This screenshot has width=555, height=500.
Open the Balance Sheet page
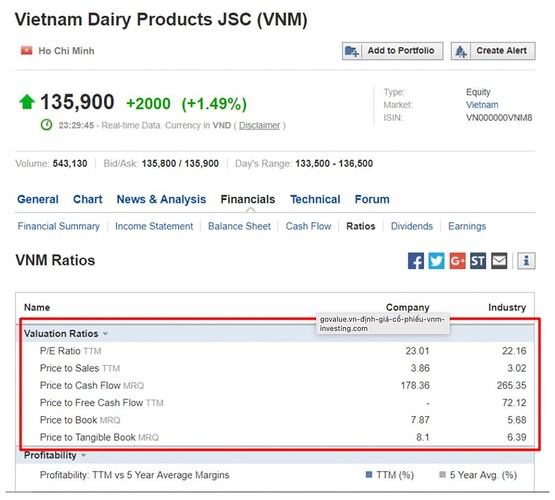(239, 226)
